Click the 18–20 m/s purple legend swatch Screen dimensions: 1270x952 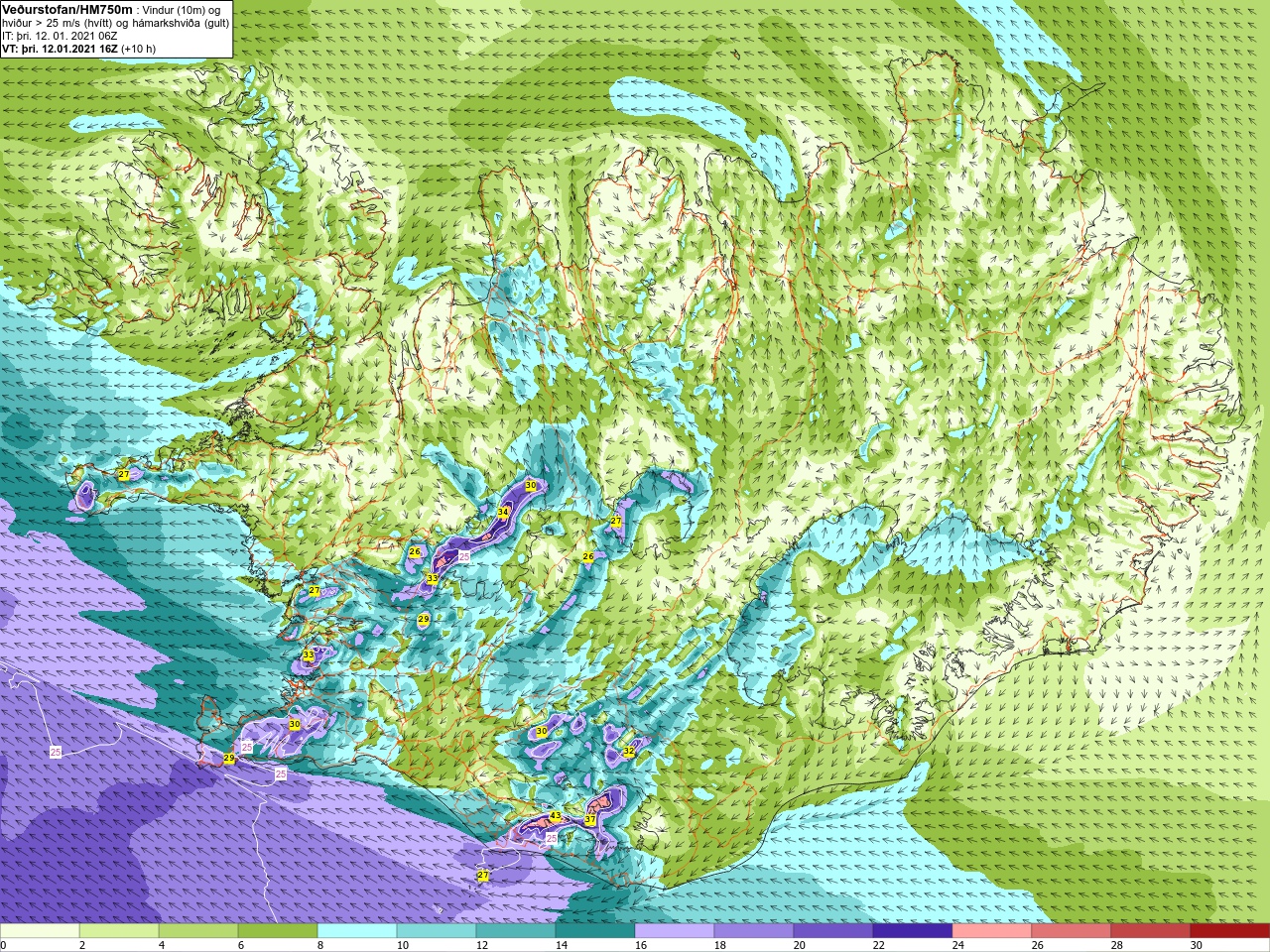754,930
